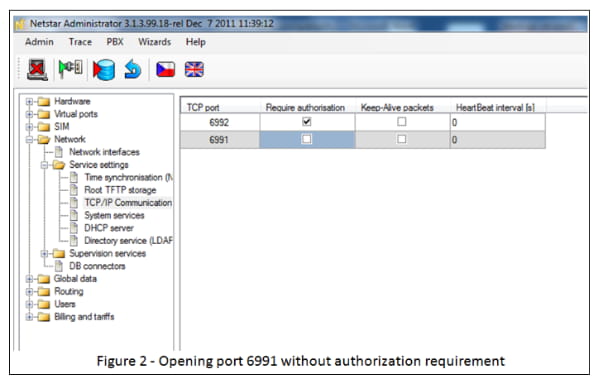Select the TCP/IP Communication tree item
This screenshot has width=598, height=382.
(x=128, y=202)
